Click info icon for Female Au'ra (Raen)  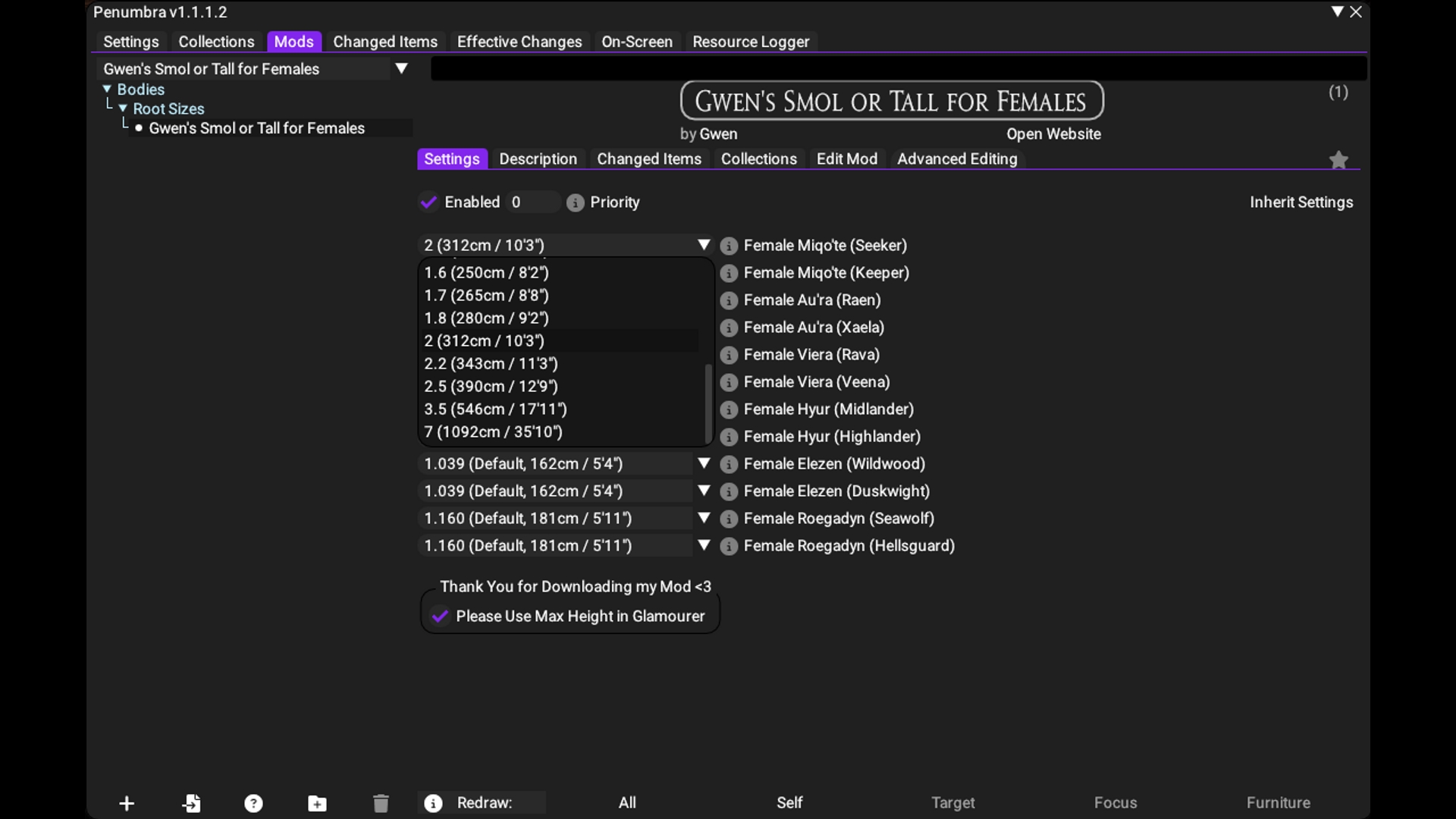pyautogui.click(x=729, y=300)
